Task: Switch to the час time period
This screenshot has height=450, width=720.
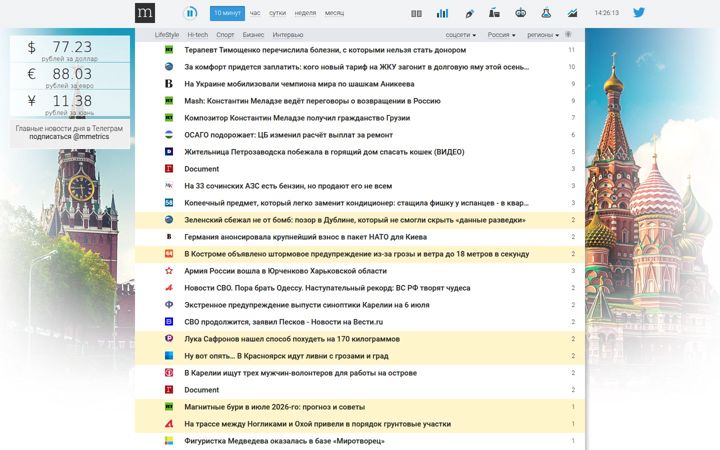Action: 255,13
